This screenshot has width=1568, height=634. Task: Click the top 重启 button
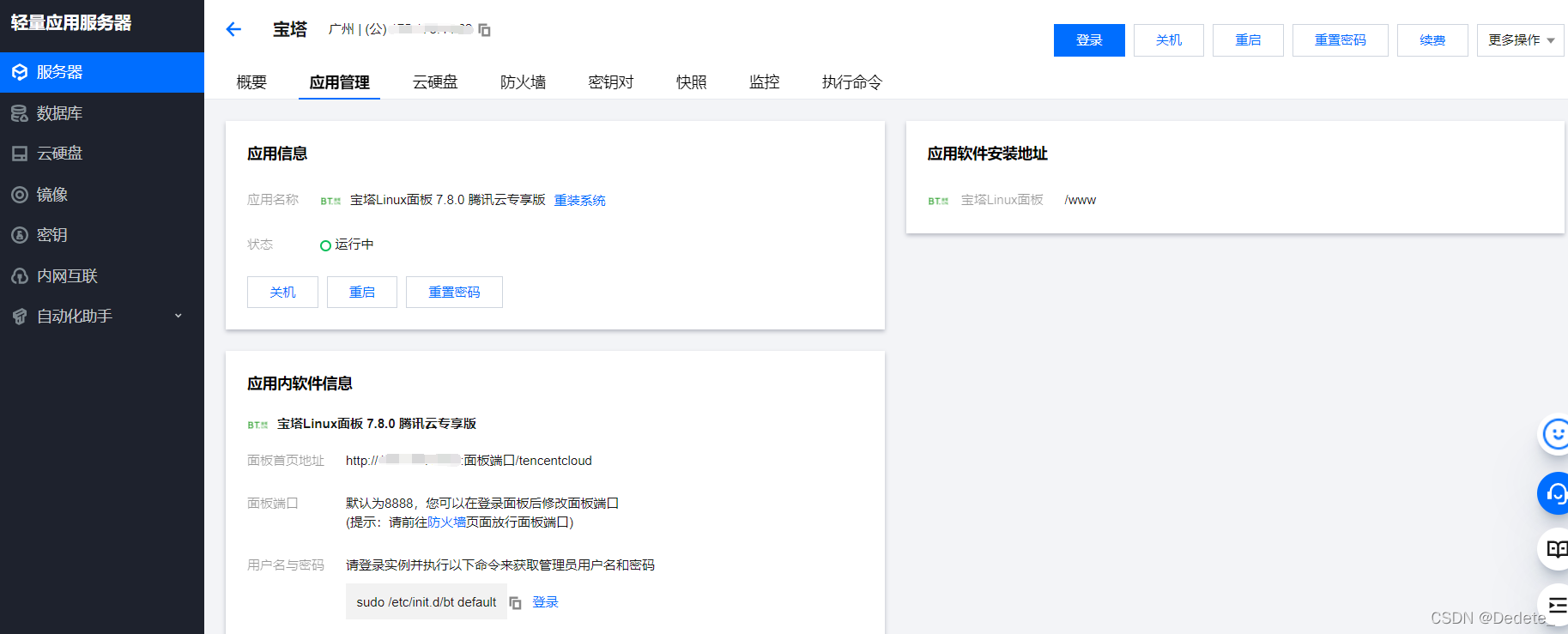click(1248, 40)
